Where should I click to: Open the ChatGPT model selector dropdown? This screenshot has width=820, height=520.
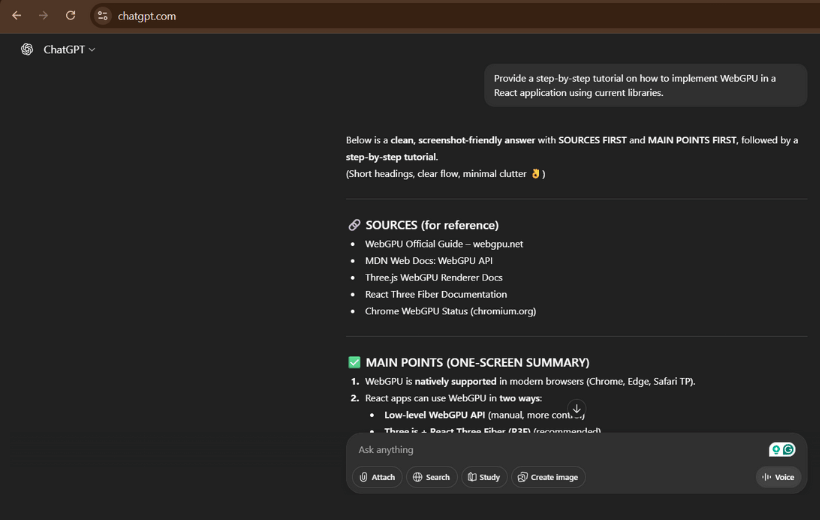pyautogui.click(x=69, y=49)
